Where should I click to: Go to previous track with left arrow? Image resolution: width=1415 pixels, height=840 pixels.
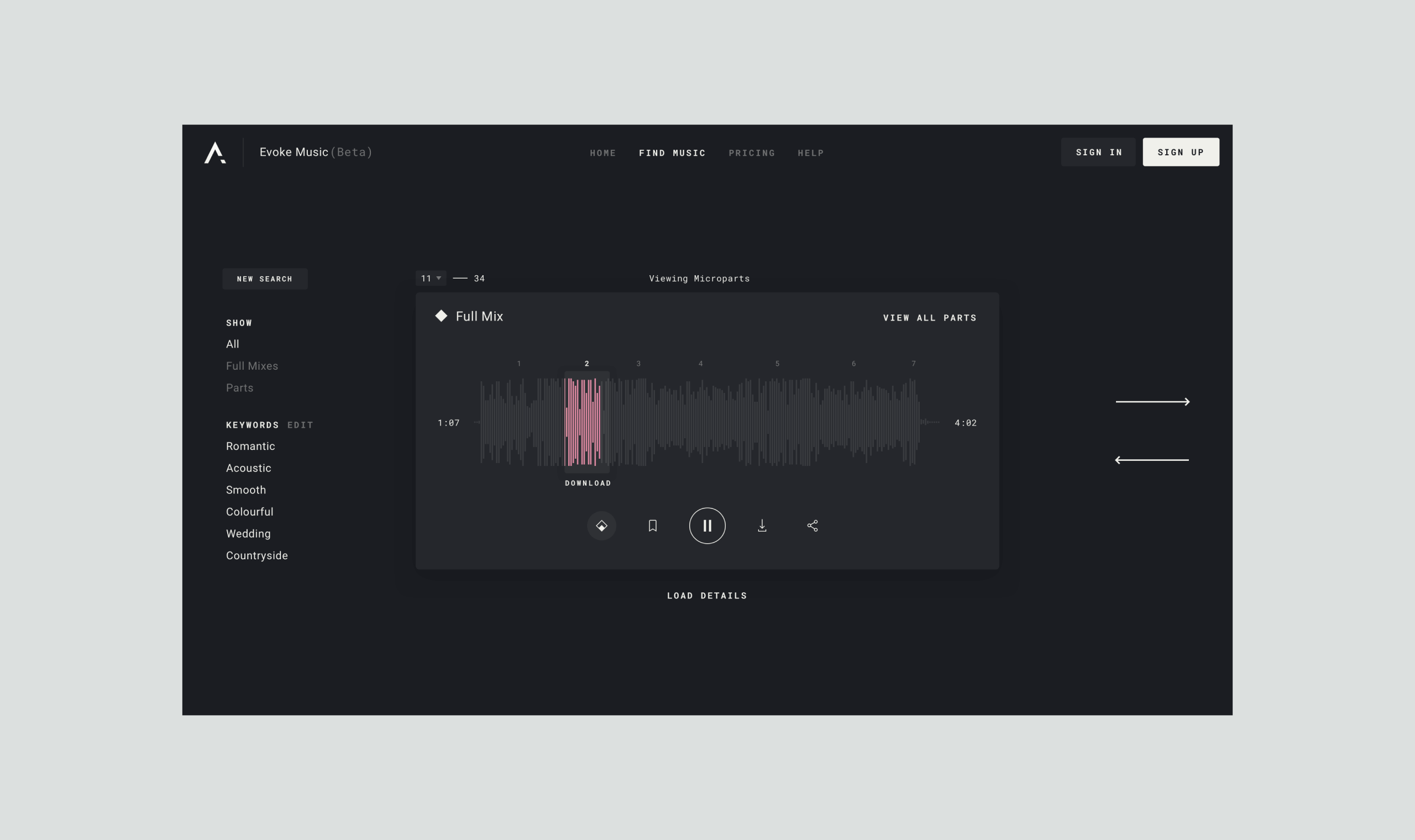coord(1152,460)
